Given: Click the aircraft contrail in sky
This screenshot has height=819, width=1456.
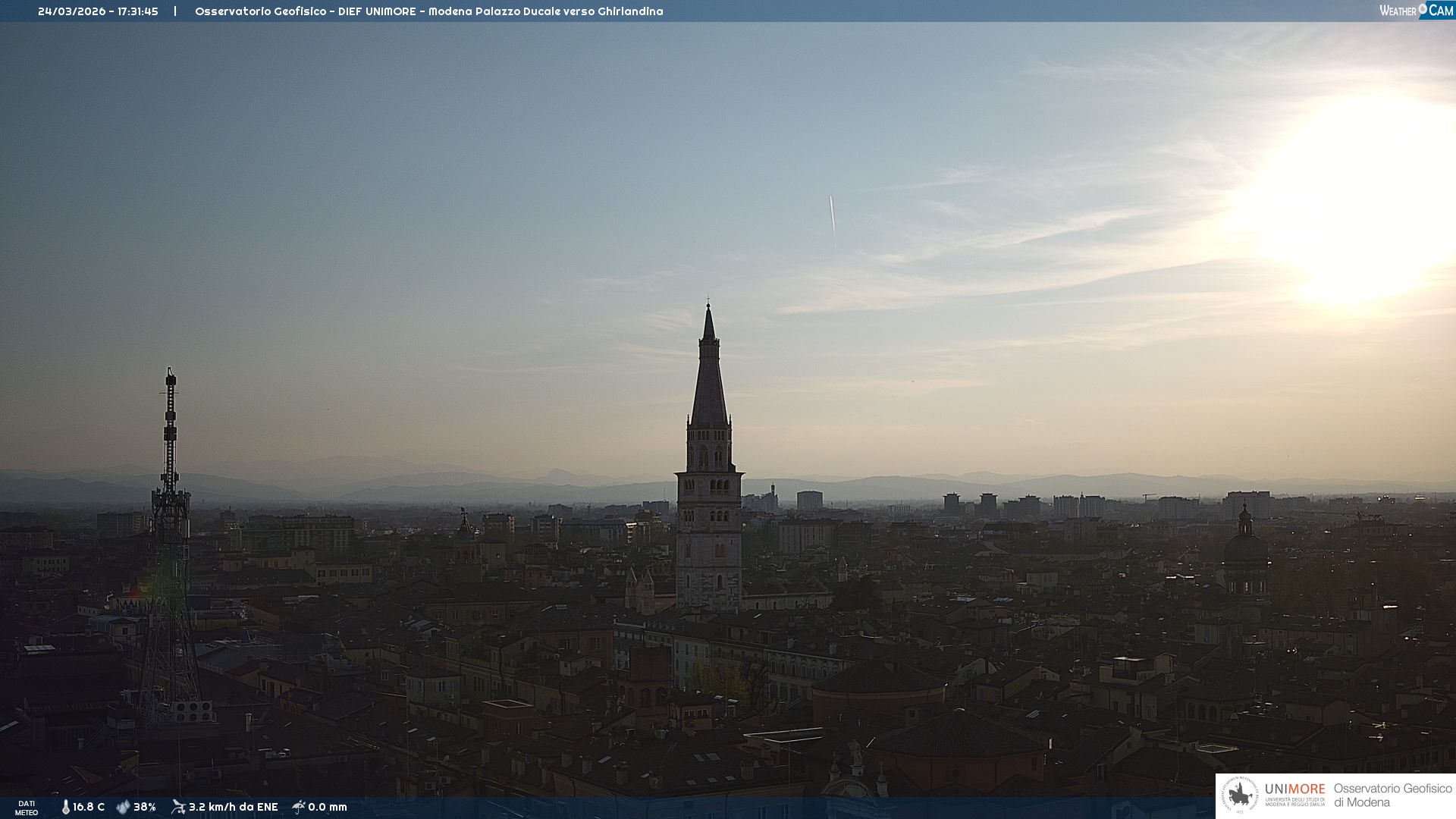Looking at the screenshot, I should [x=832, y=215].
